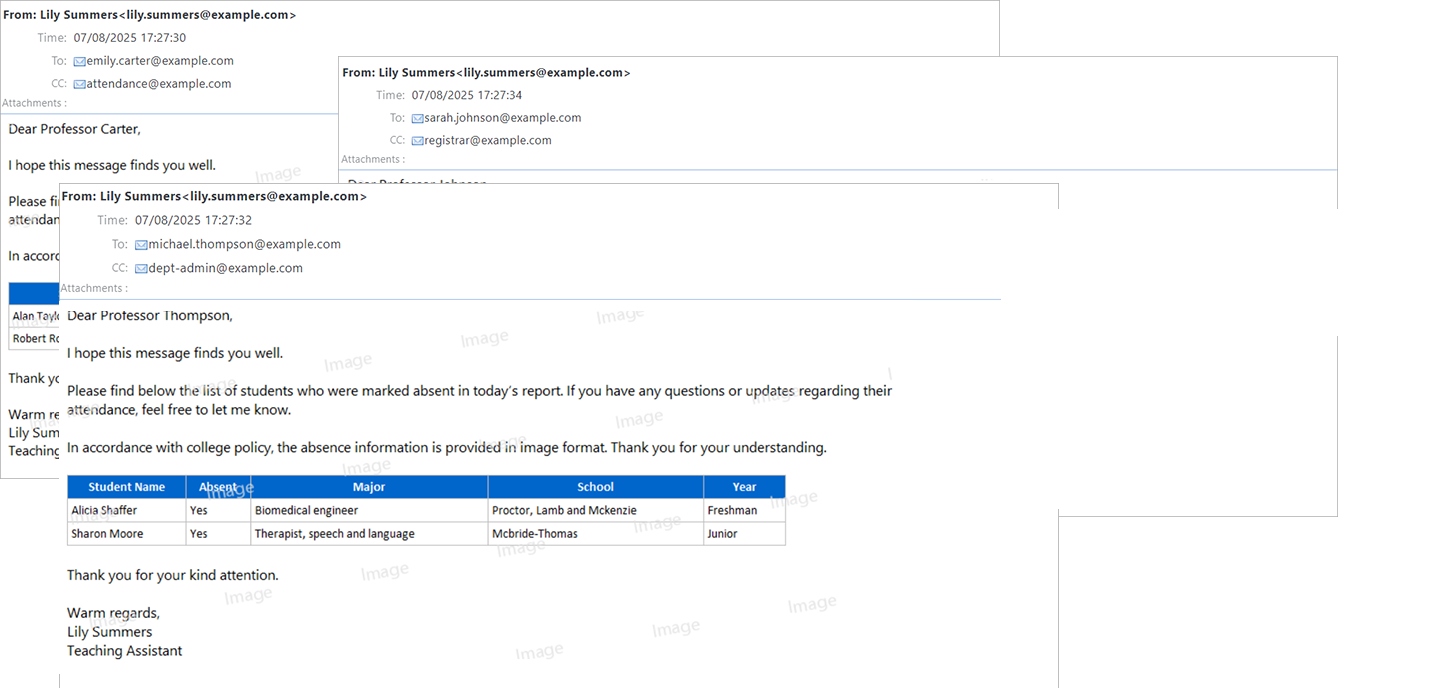This screenshot has width=1437, height=688.
Task: Click envelope icon beside emily.carter@example.com
Action: 79,62
